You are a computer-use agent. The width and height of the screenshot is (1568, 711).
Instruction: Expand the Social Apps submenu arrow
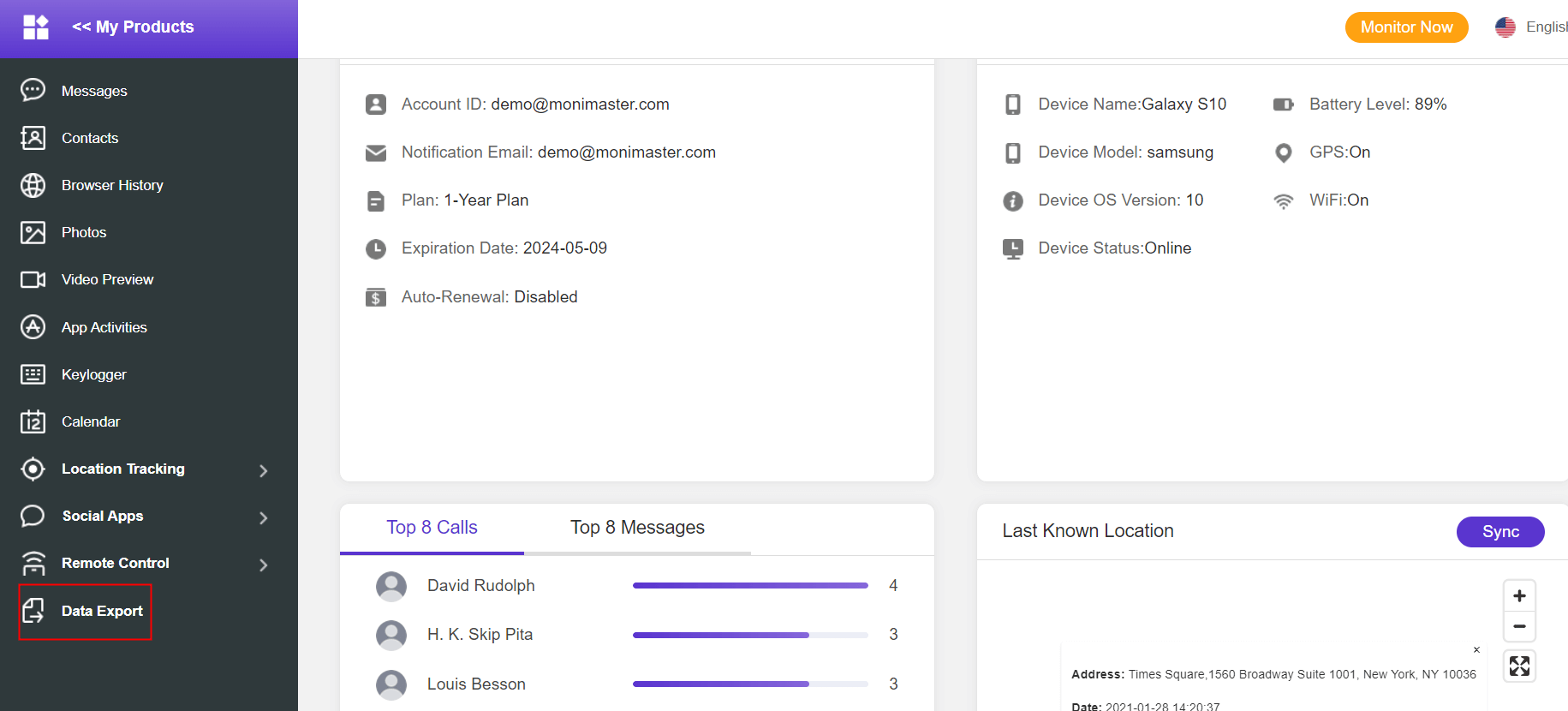[x=264, y=517]
